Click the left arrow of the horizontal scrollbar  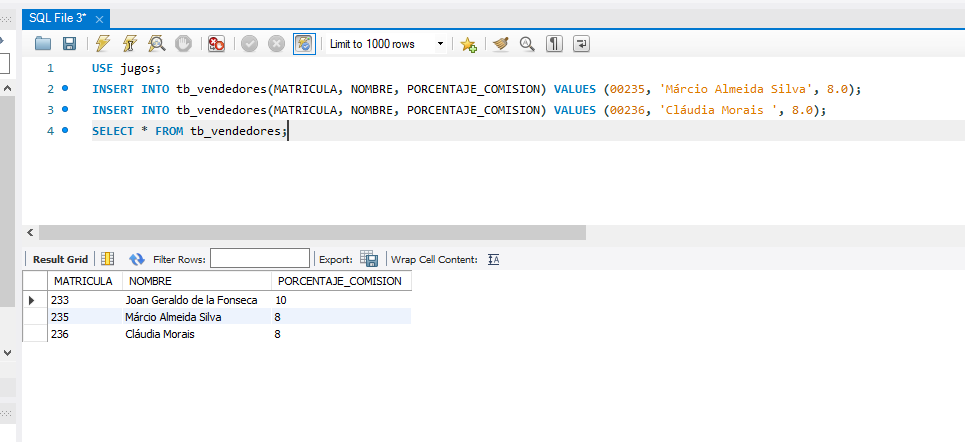[x=30, y=232]
